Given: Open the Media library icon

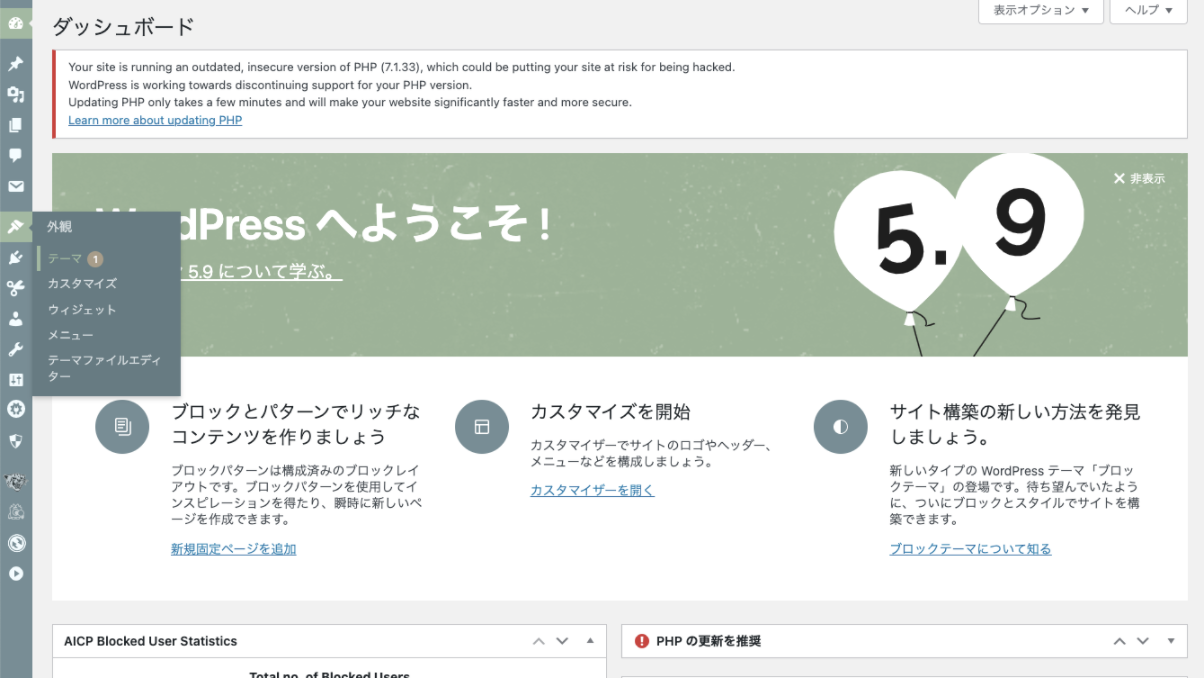Looking at the screenshot, I should click(15, 95).
